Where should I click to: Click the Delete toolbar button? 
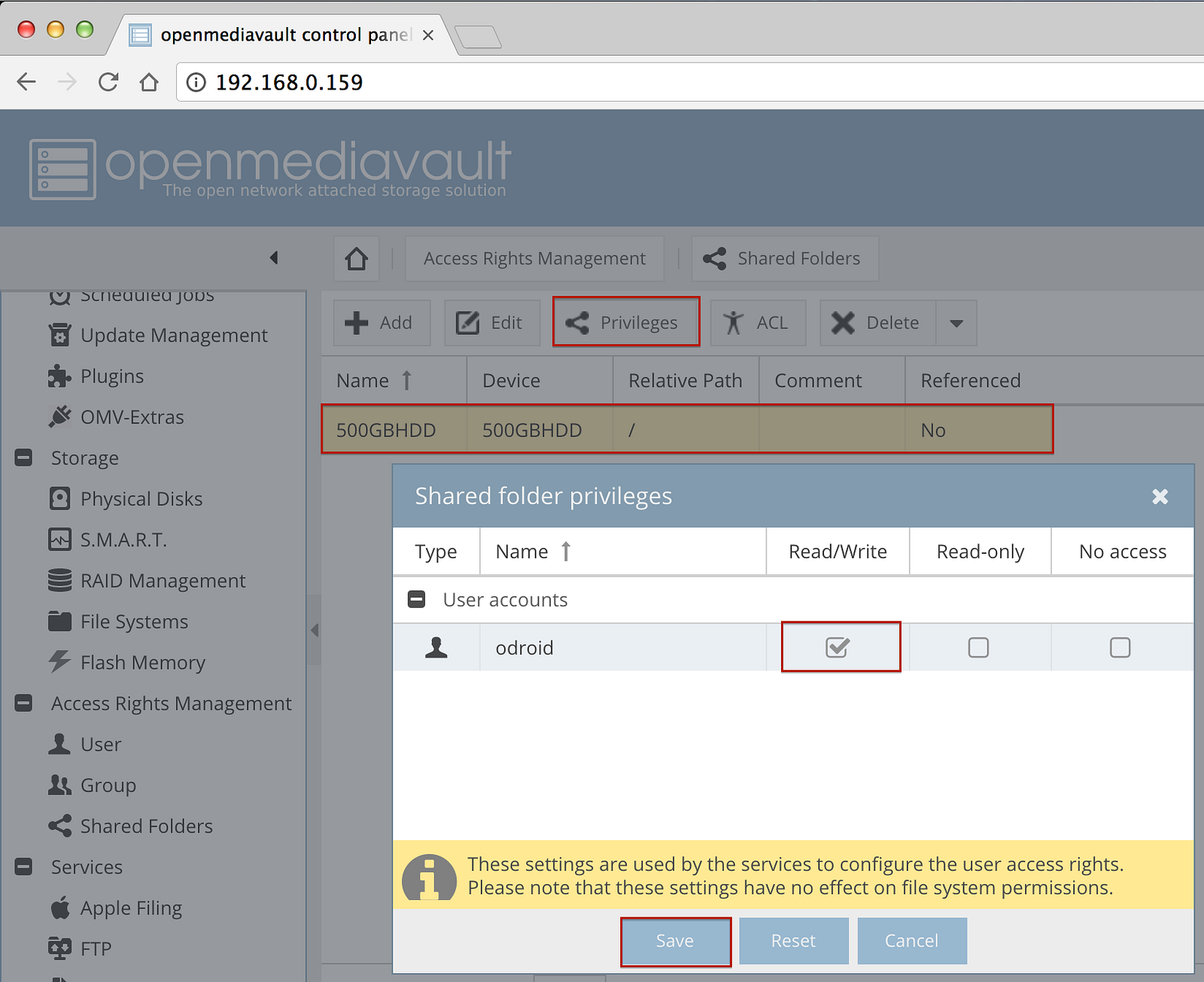point(877,323)
